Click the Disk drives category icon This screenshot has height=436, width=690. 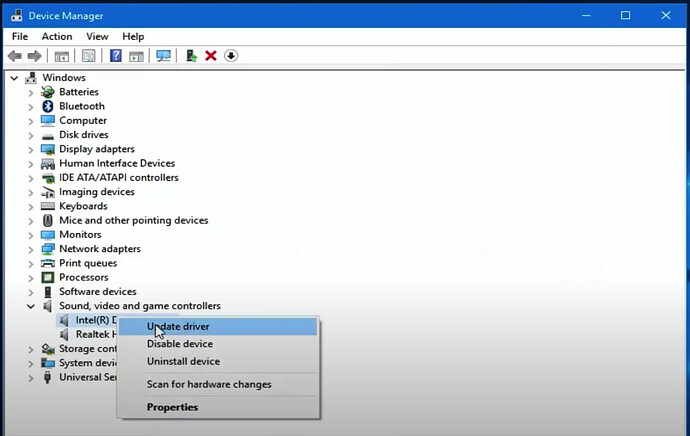click(48, 136)
